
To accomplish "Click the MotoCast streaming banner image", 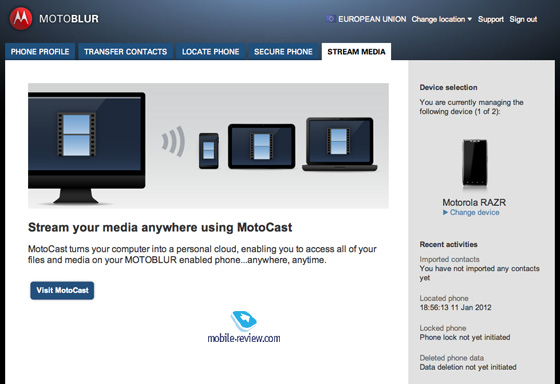I will point(208,146).
